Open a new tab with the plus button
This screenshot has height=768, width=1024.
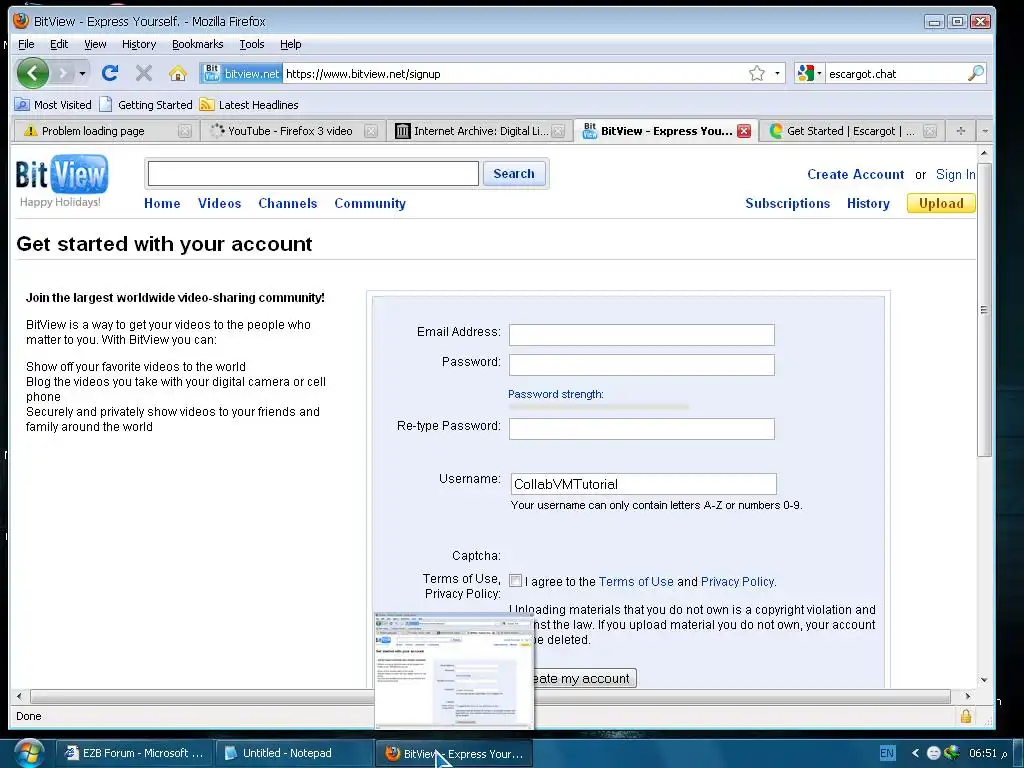click(x=961, y=131)
